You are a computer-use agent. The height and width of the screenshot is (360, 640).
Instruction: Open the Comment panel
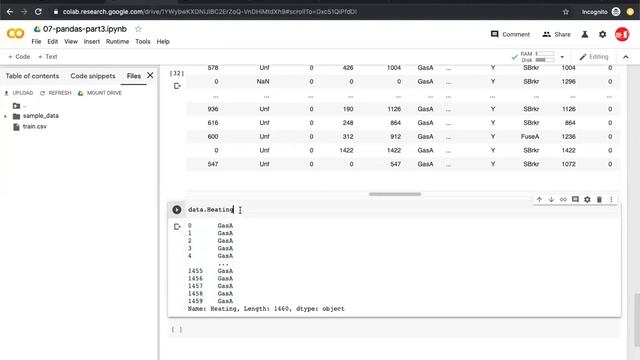pyautogui.click(x=510, y=34)
